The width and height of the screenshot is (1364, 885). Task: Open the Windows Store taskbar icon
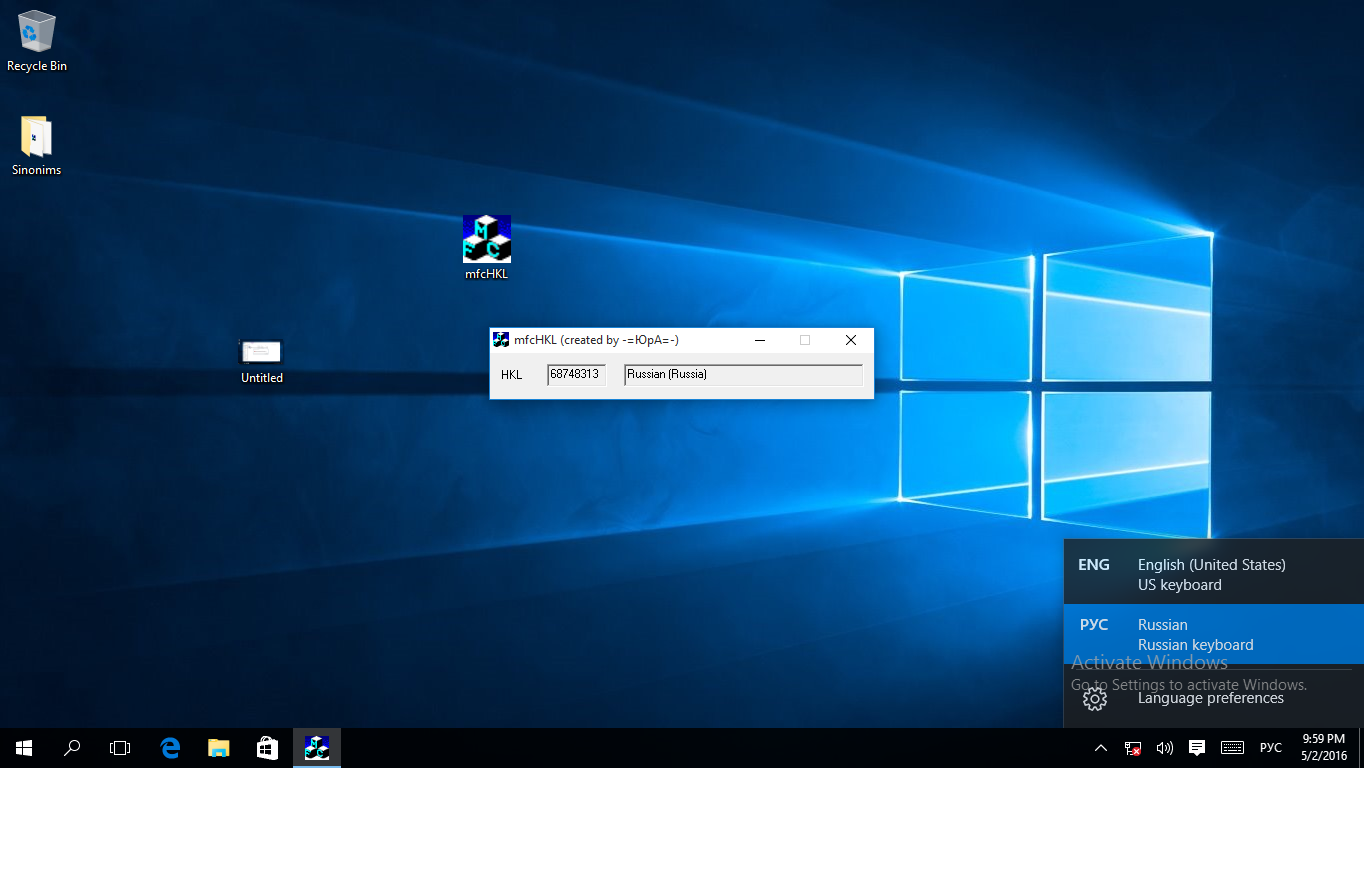[267, 748]
